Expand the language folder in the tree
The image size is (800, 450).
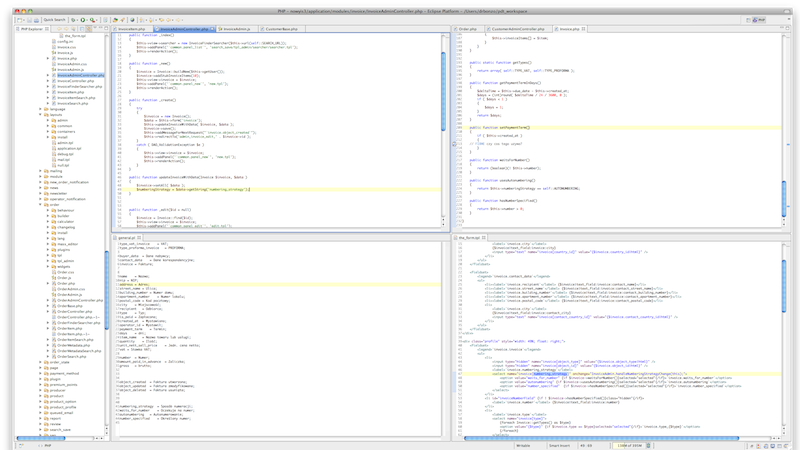point(39,109)
